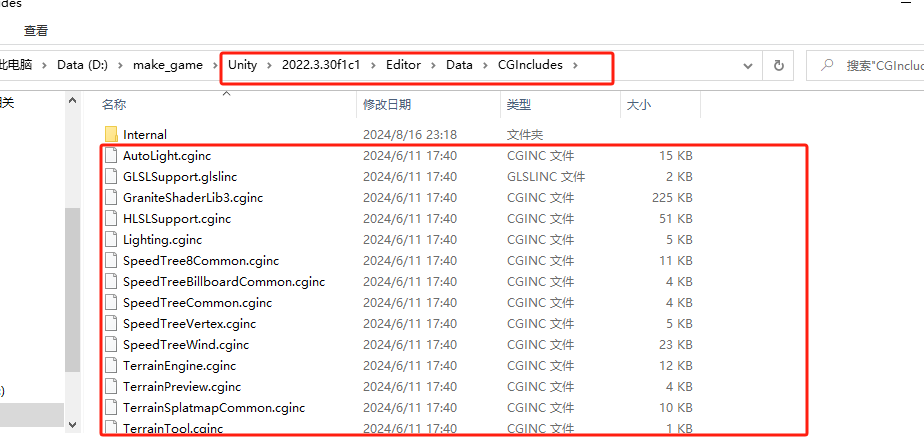Viewport: 924px width, 438px height.
Task: Select the TerrainEngine.cginc file icon
Action: click(111, 365)
